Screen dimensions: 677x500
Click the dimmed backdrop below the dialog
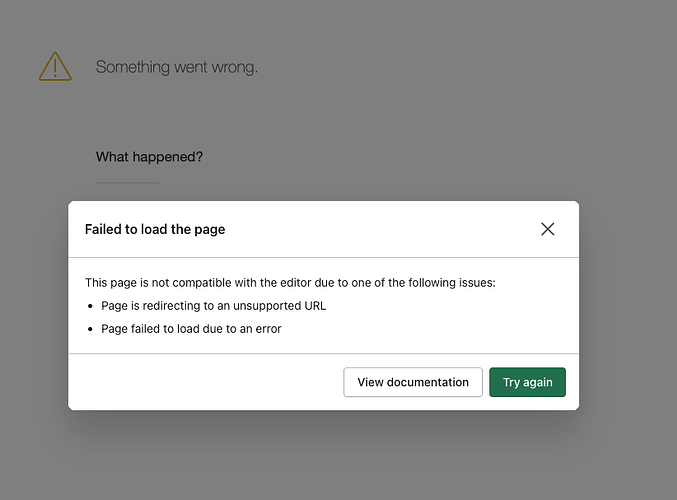tap(338, 455)
